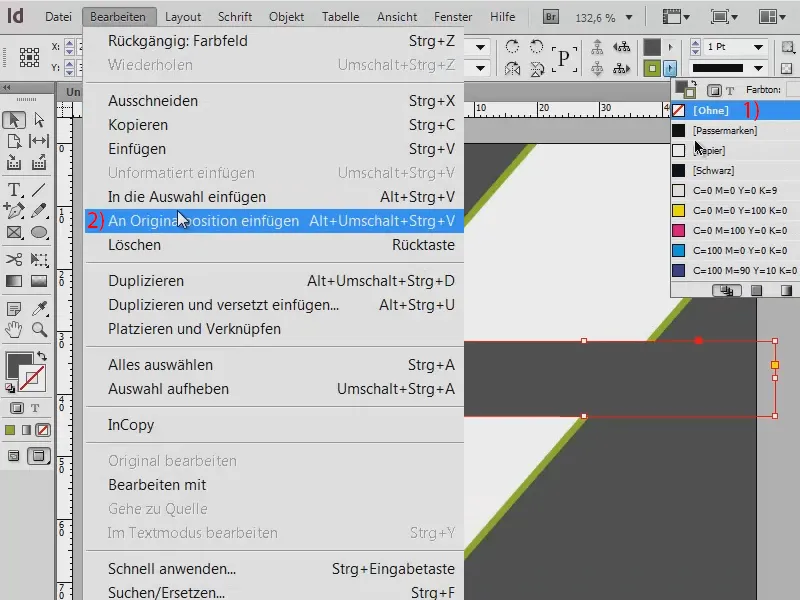Image resolution: width=800 pixels, height=600 pixels.
Task: Open Screen Mode dropdown in application bar
Action: click(724, 17)
